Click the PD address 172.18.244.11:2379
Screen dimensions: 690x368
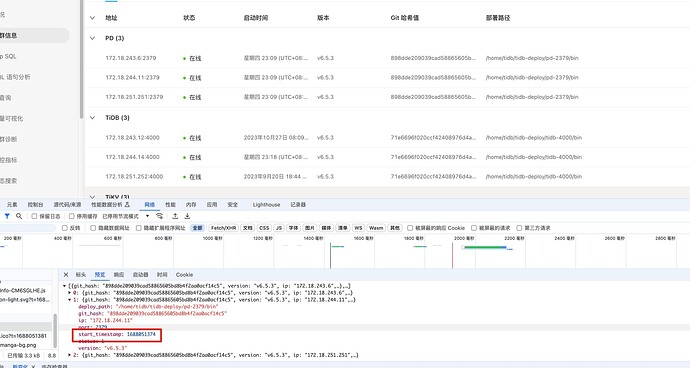(132, 77)
